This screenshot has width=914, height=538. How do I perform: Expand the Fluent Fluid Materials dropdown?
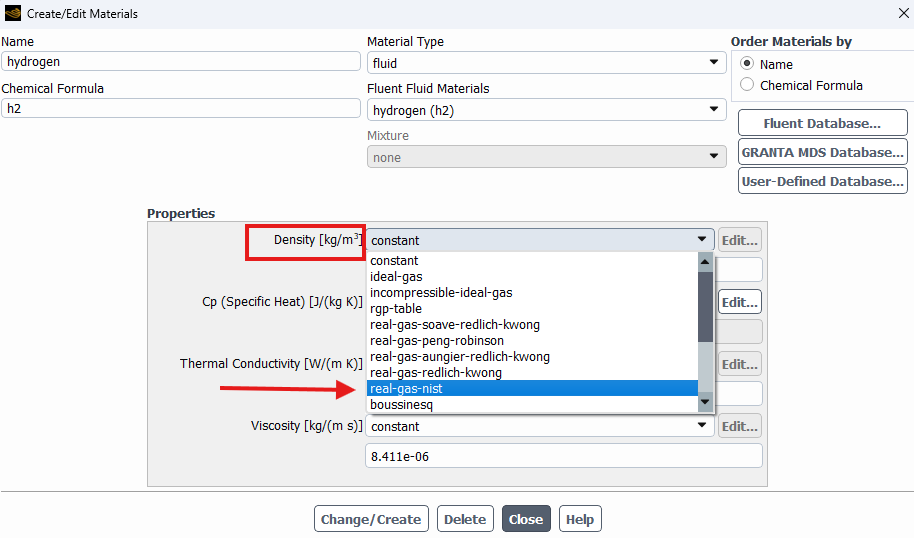pyautogui.click(x=546, y=110)
